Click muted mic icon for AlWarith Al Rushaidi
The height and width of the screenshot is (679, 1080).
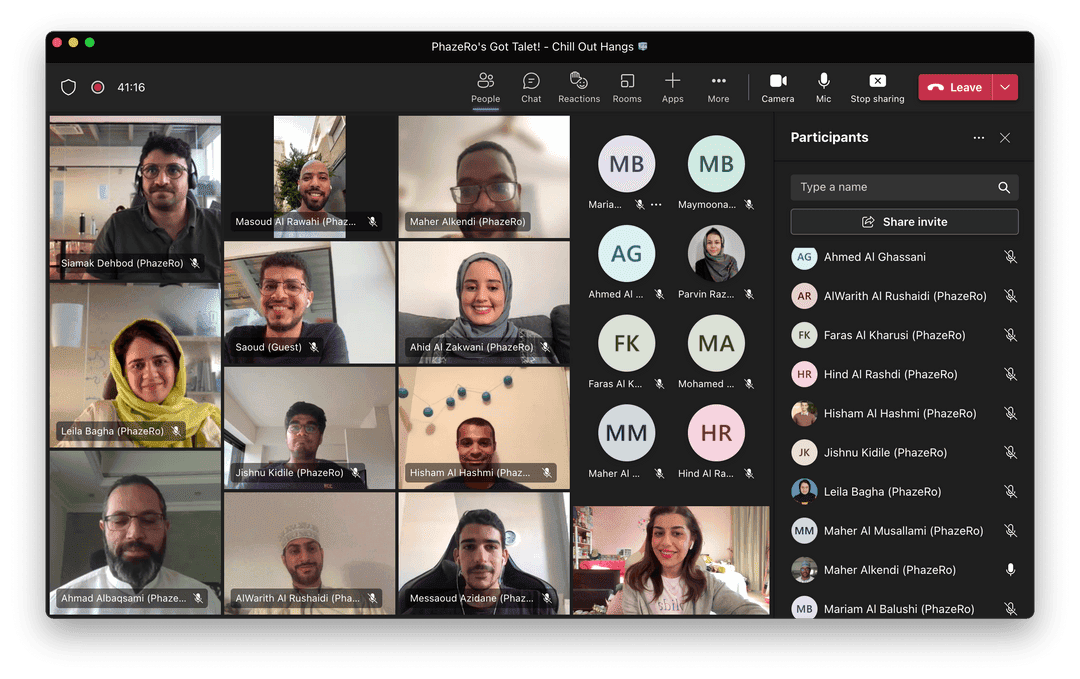tap(1010, 296)
